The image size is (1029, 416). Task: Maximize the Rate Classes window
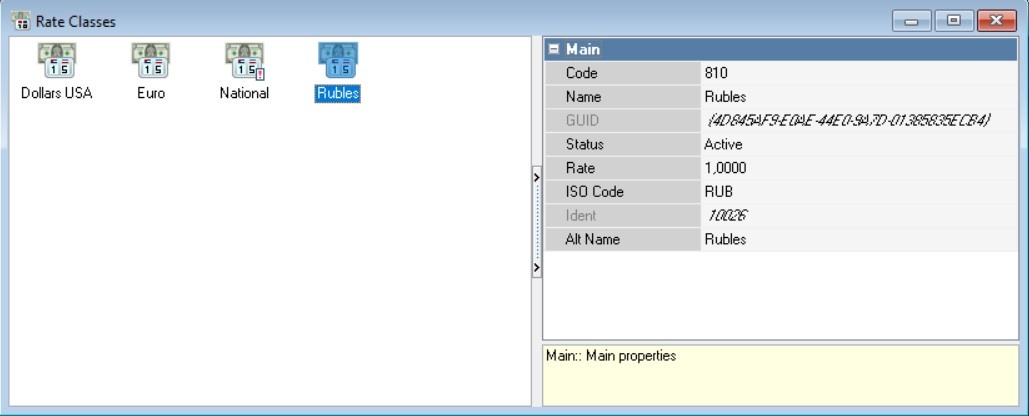[951, 21]
